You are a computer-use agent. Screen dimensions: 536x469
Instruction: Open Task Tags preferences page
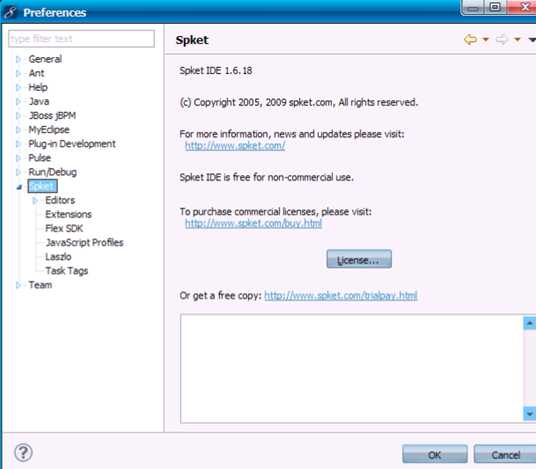(67, 271)
